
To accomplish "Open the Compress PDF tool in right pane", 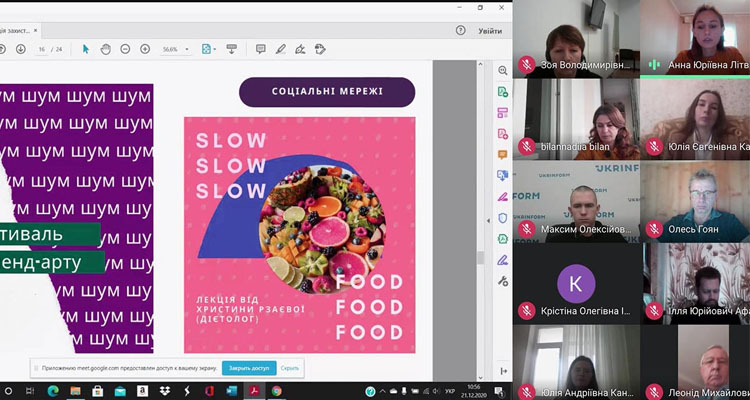I will [503, 239].
